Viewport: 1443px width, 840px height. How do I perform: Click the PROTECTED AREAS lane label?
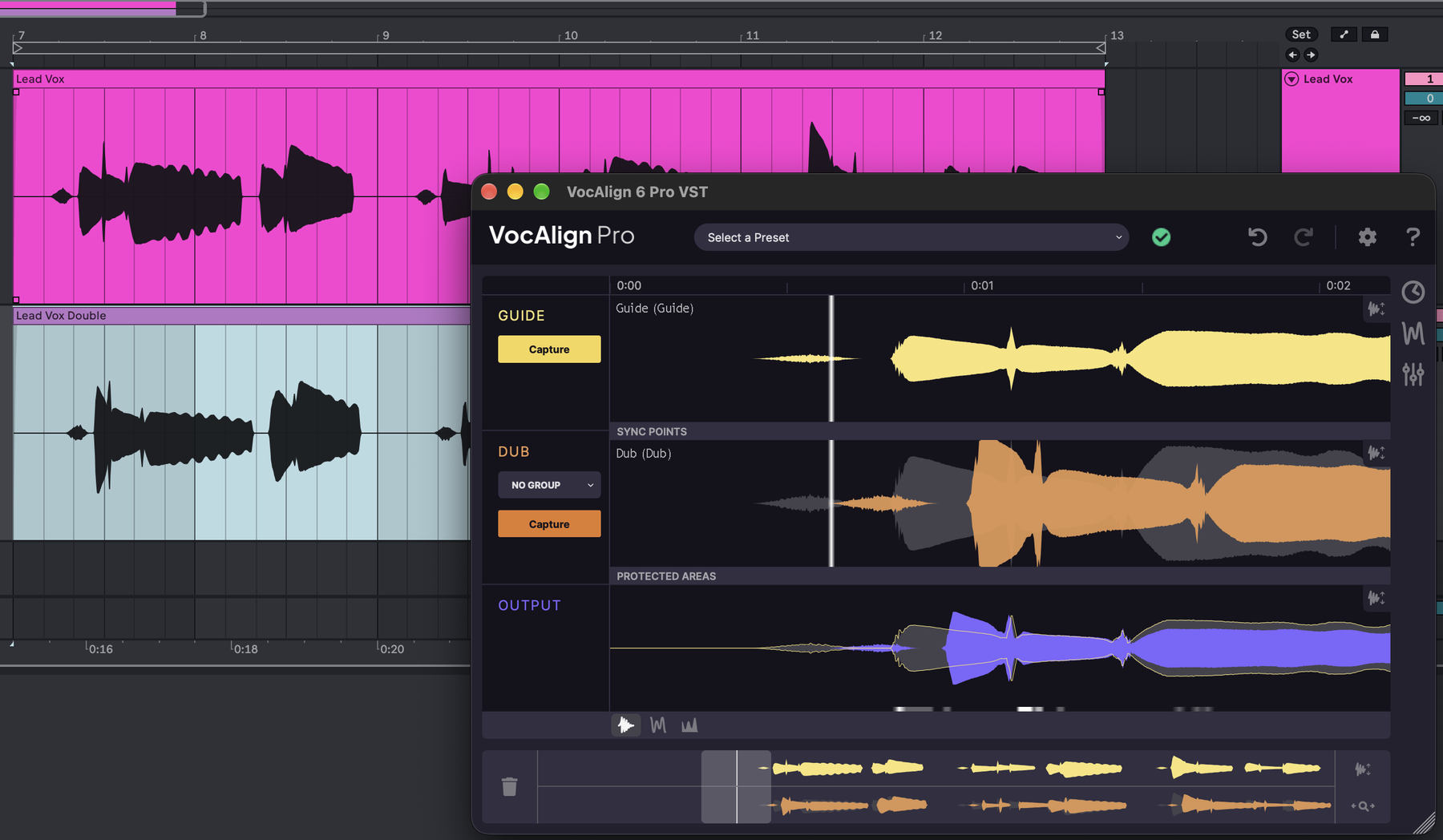tap(666, 576)
